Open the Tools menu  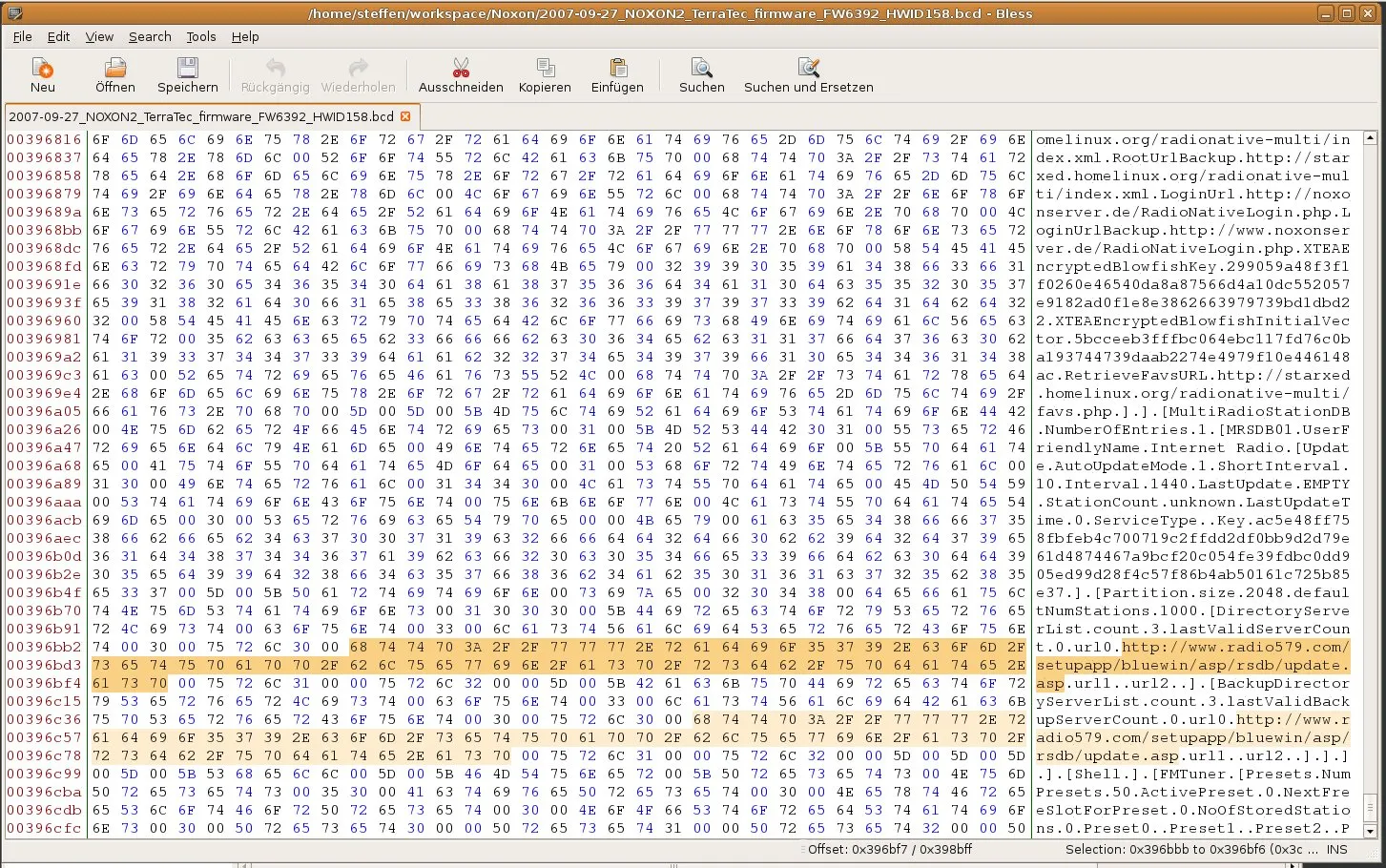(200, 36)
